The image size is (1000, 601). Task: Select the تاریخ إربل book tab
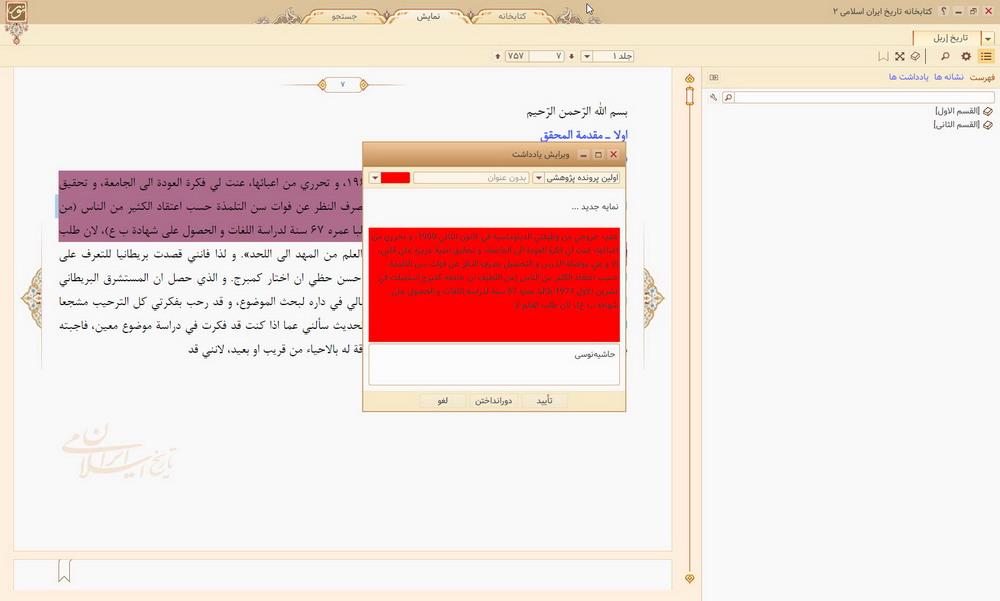(x=948, y=38)
